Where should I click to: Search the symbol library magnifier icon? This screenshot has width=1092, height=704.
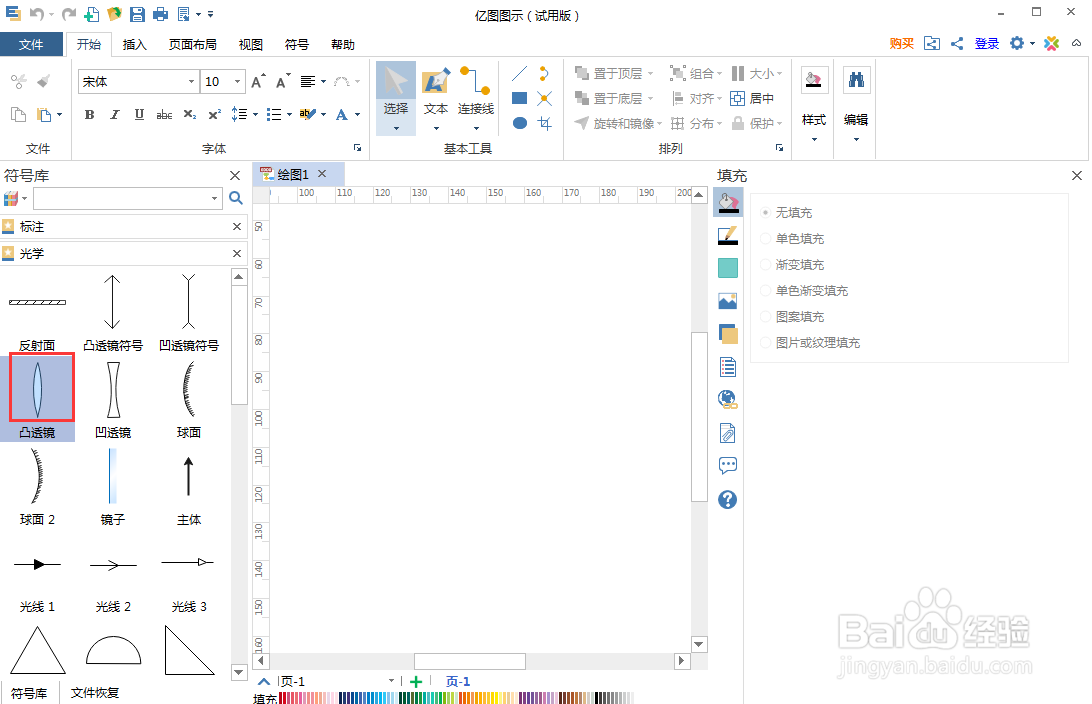coord(236,198)
